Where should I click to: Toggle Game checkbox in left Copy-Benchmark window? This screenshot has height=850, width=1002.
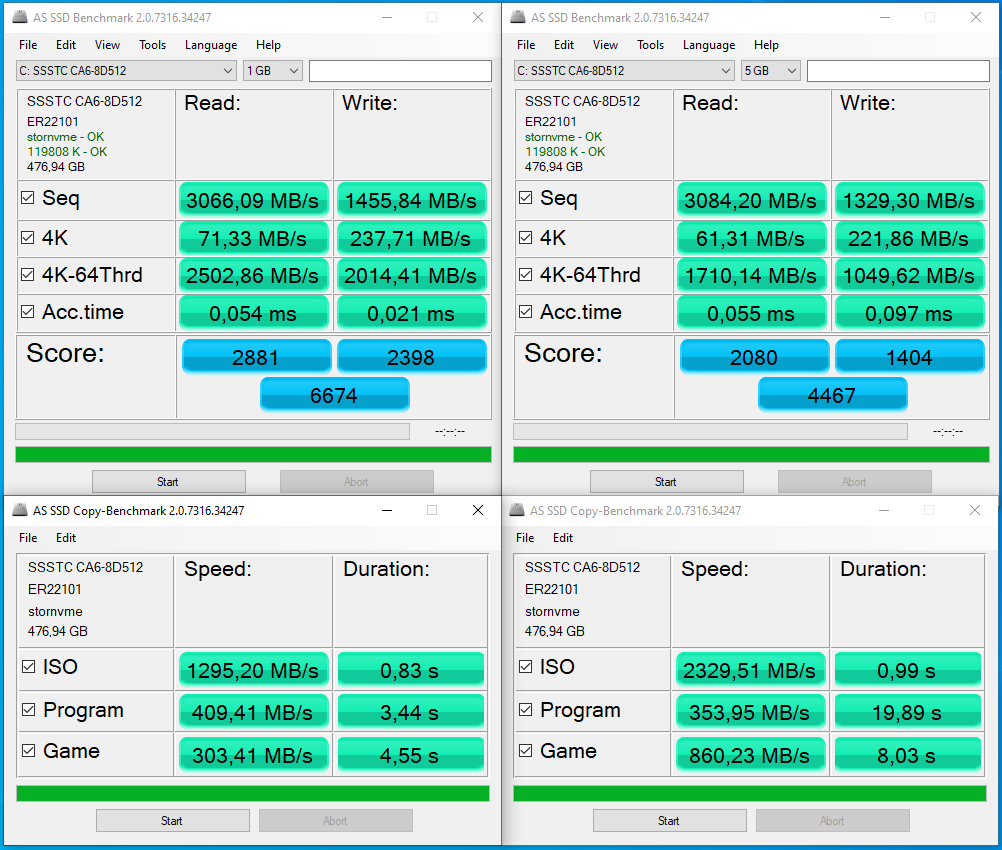pos(29,750)
